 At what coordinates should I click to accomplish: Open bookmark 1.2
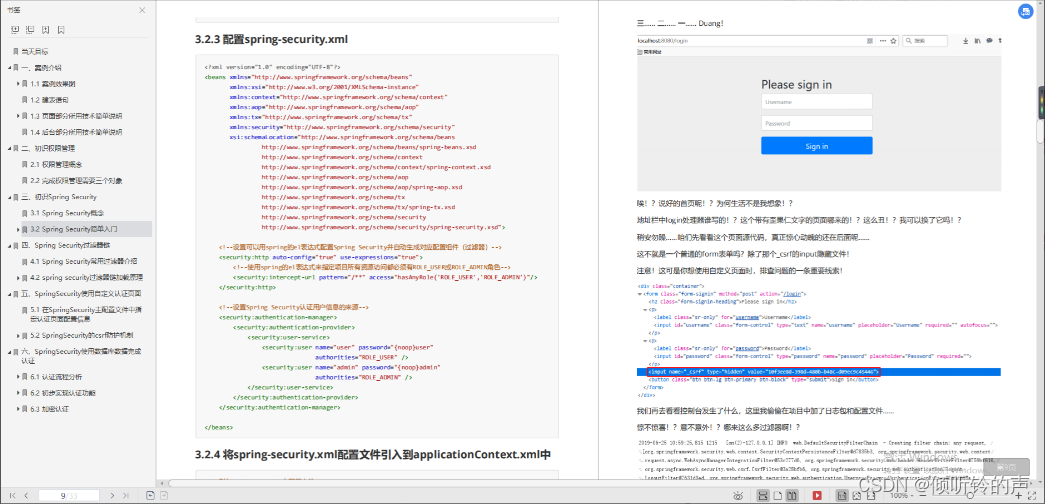pyautogui.click(x=49, y=100)
